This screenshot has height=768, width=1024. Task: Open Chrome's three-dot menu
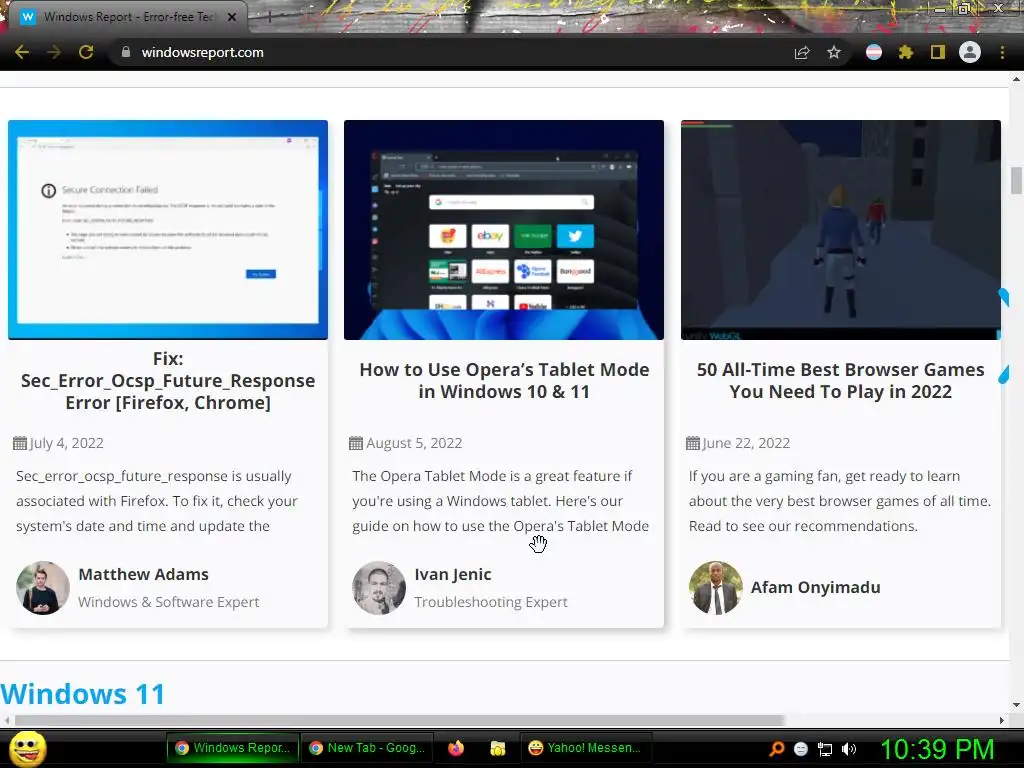pyautogui.click(x=1002, y=52)
